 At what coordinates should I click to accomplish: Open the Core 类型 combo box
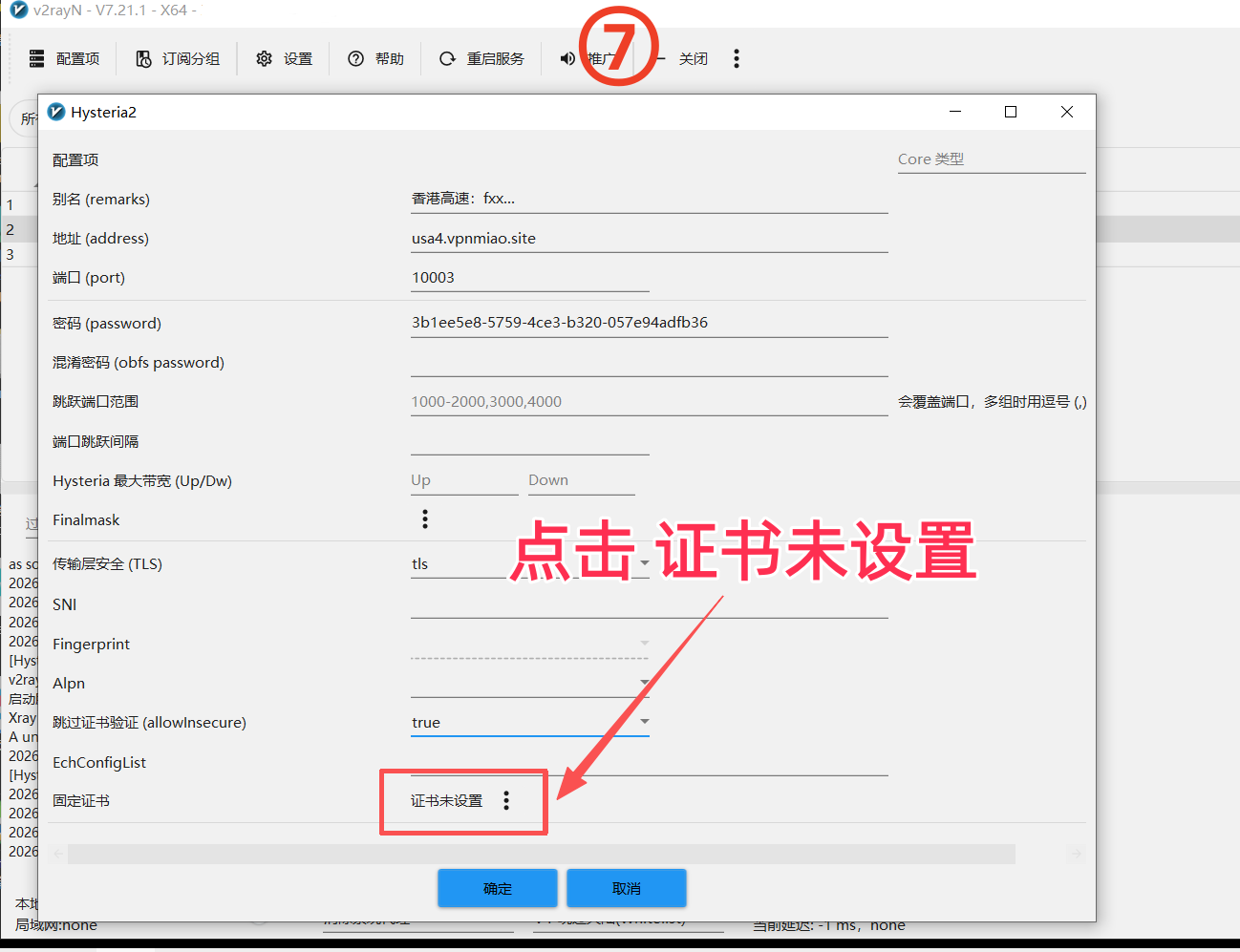click(x=991, y=159)
